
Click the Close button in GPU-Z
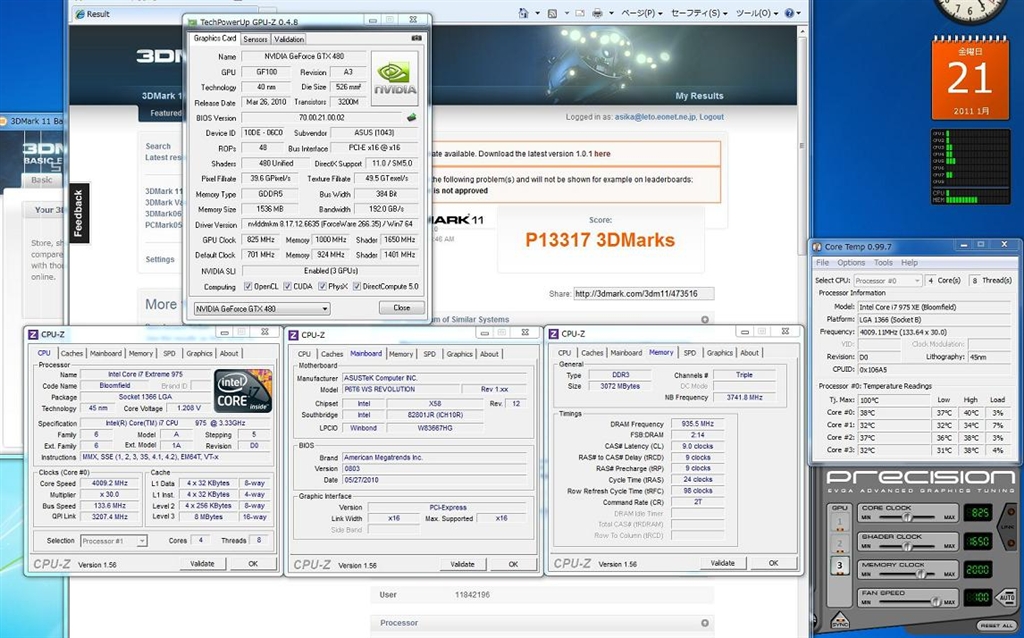(x=402, y=308)
